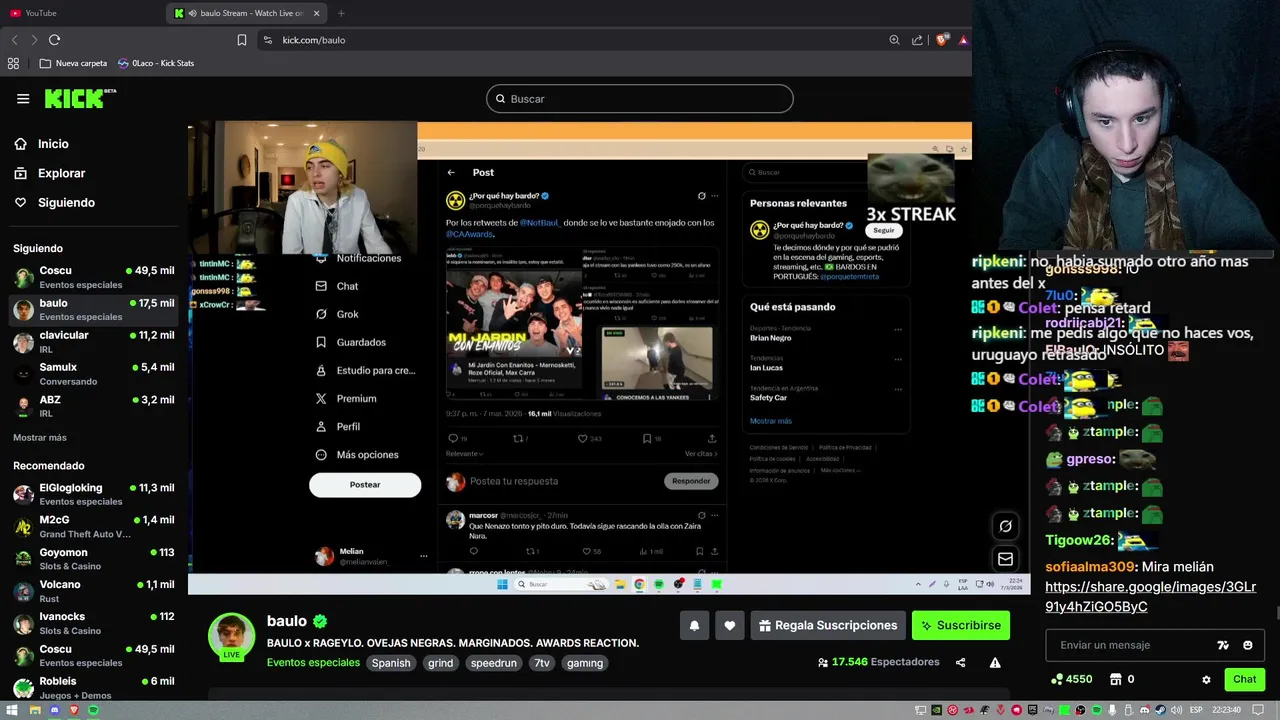Open Siguiendo in Kick sidebar
This screenshot has width=1280, height=720.
[54, 202]
